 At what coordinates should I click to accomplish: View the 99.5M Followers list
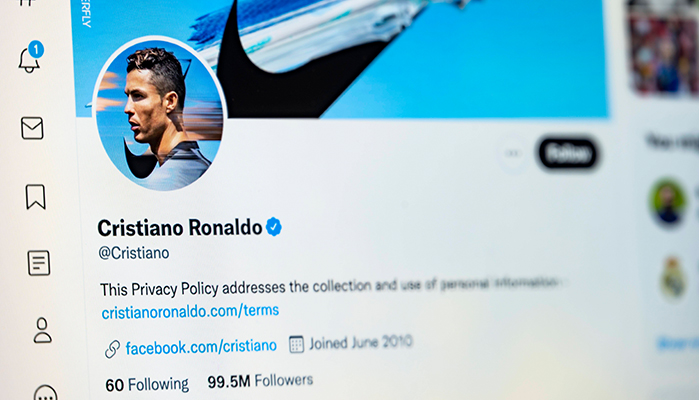pyautogui.click(x=260, y=381)
